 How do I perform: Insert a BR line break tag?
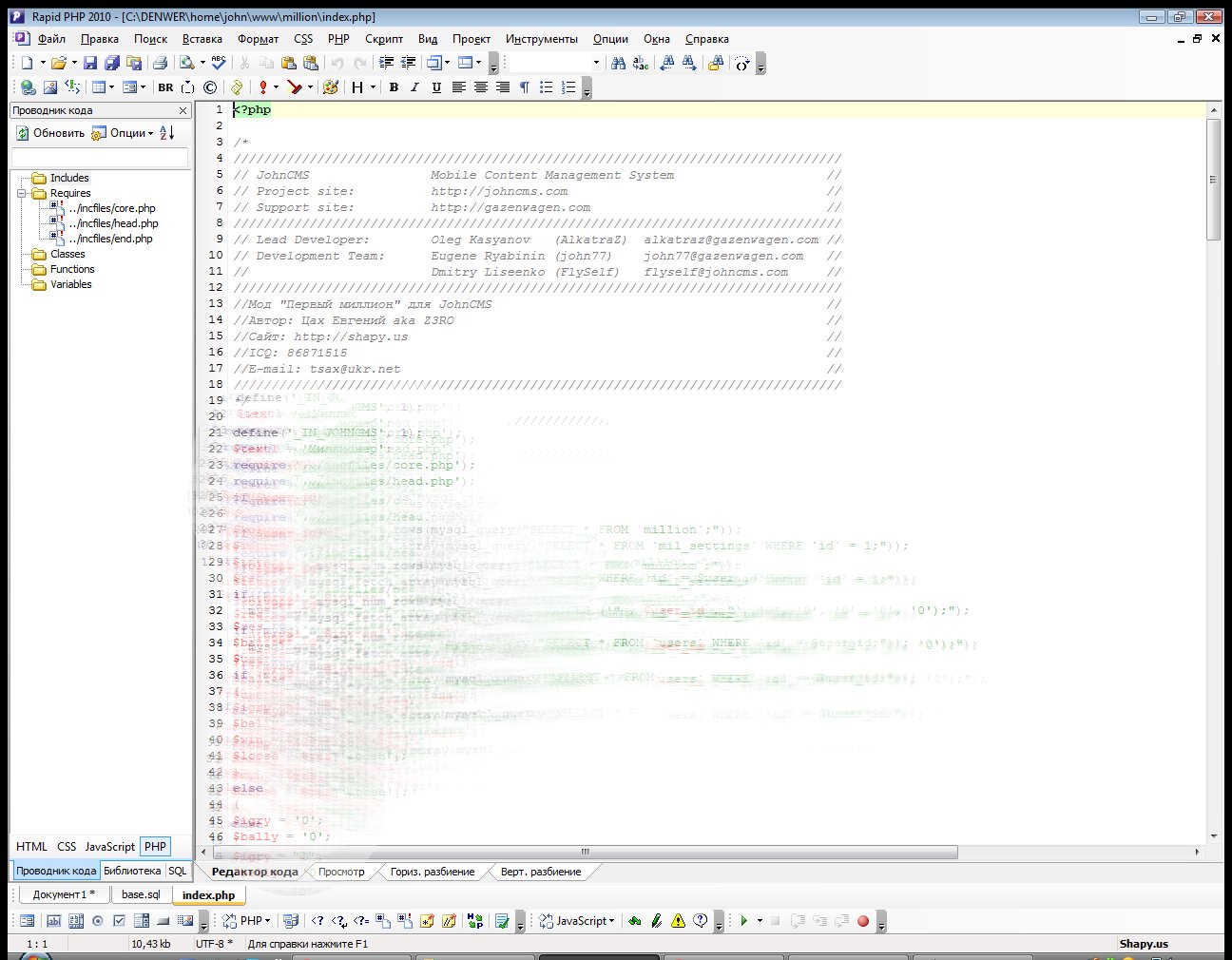point(165,87)
